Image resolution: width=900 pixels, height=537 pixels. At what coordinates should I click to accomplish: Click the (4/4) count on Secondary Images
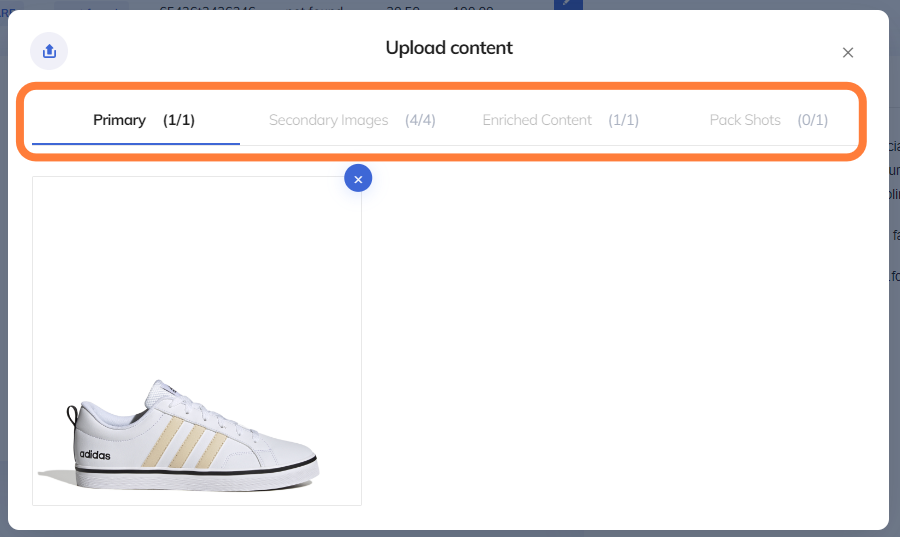pos(420,120)
